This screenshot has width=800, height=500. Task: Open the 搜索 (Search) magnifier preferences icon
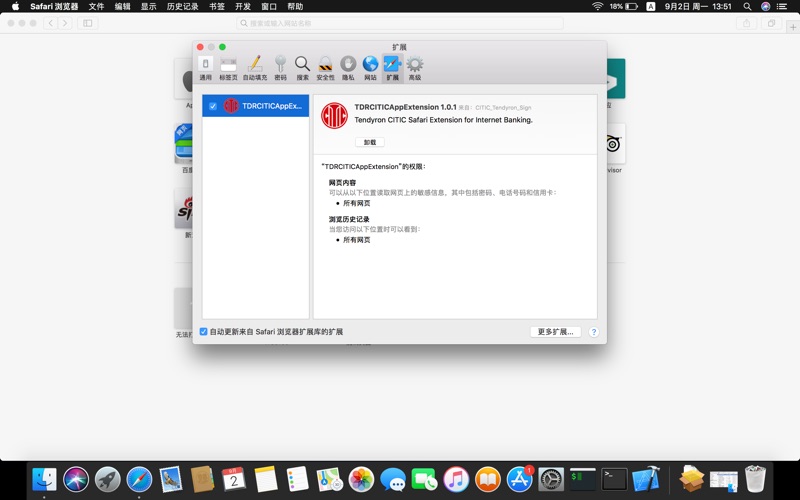coord(302,66)
